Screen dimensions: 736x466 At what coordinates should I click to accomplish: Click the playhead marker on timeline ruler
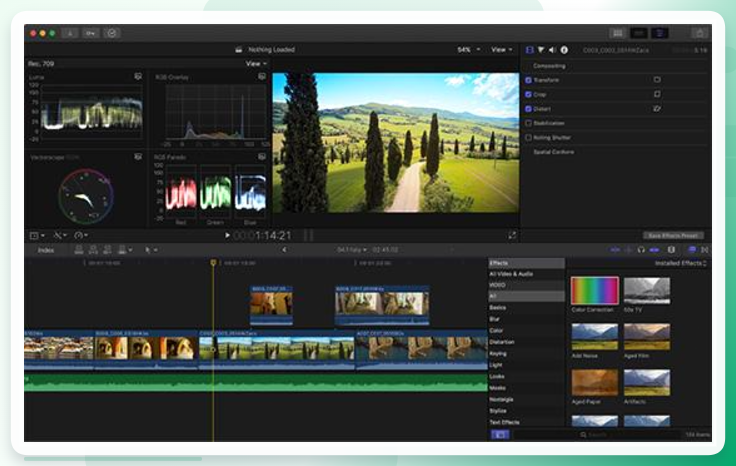[213, 263]
